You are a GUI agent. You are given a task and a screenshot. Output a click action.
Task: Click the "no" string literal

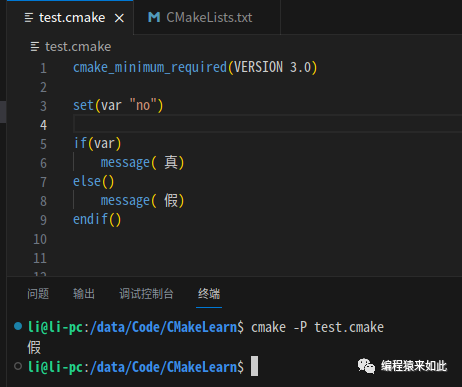pyautogui.click(x=143, y=106)
